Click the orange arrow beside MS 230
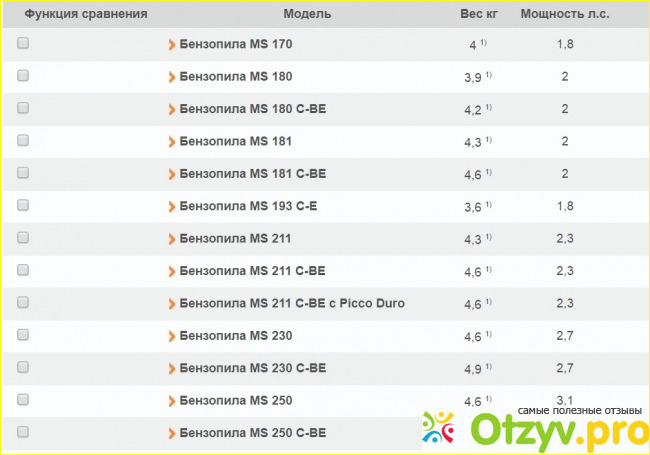Viewport: 650px width, 455px height. click(172, 336)
